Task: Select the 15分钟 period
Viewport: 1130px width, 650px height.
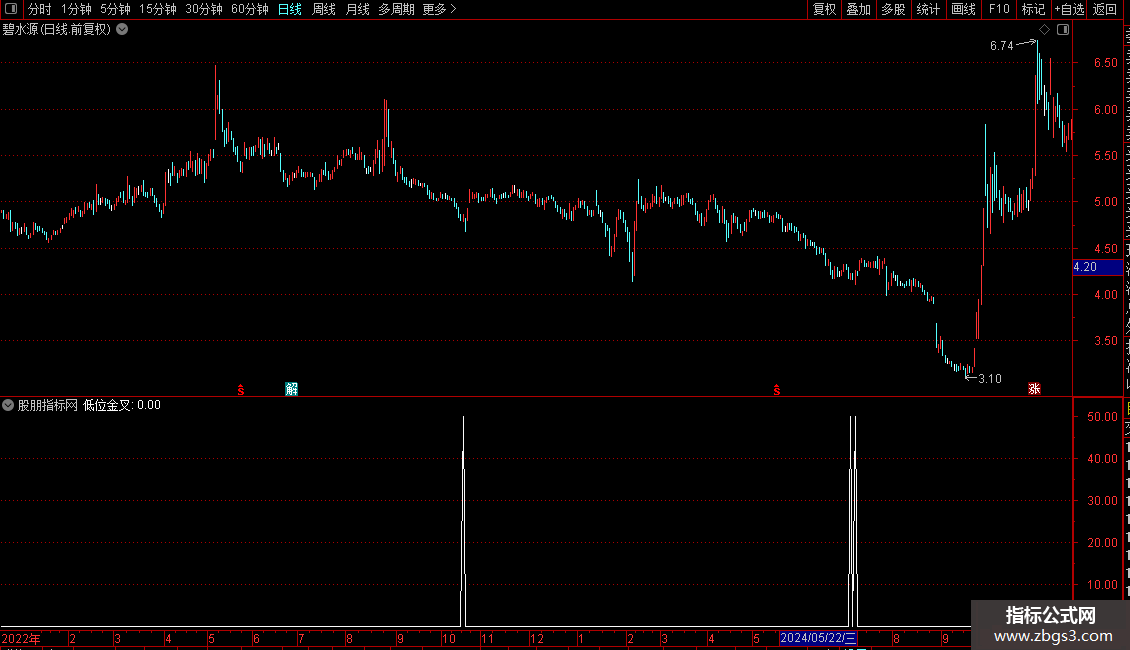Action: tap(158, 9)
